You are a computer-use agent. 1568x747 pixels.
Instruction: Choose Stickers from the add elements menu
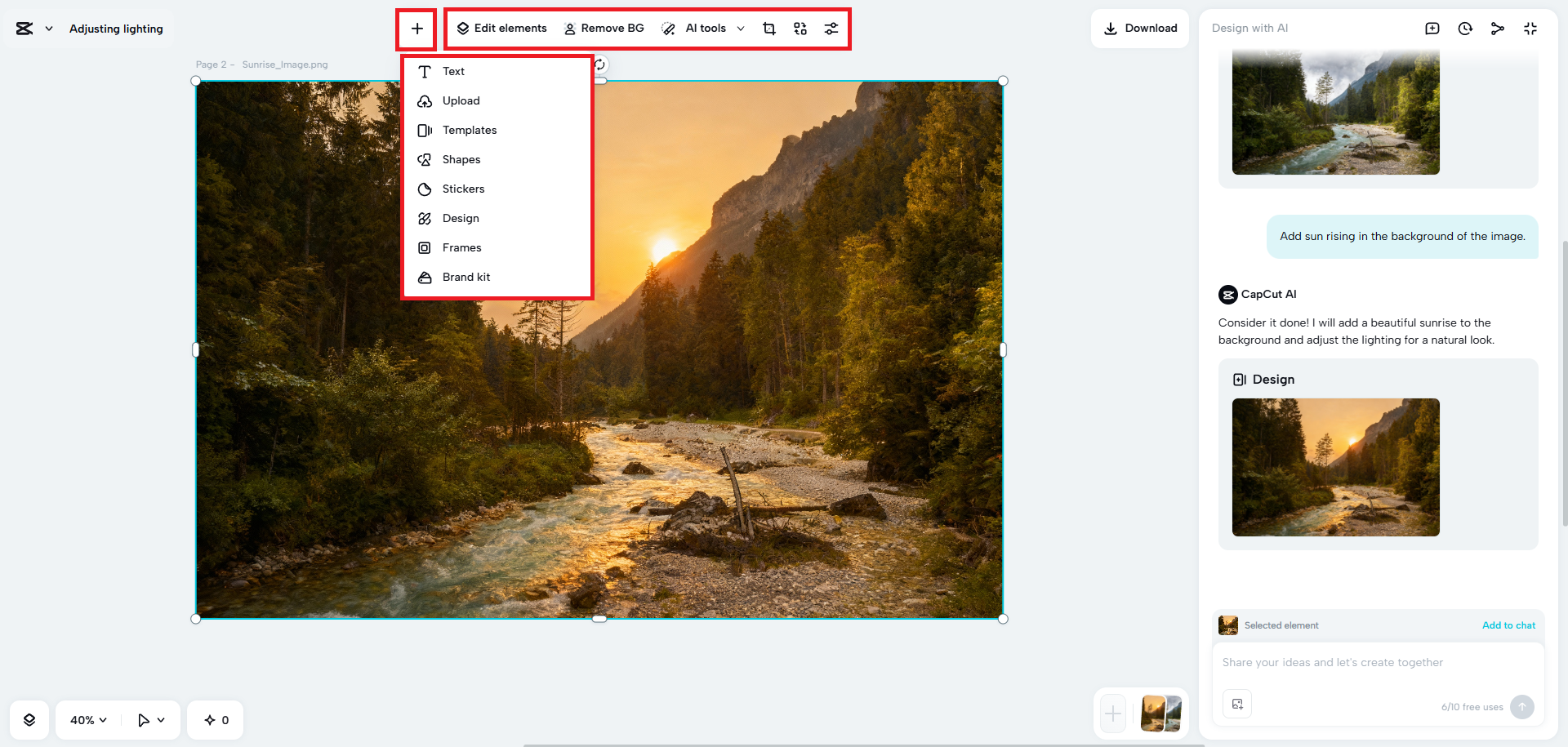pyautogui.click(x=463, y=189)
